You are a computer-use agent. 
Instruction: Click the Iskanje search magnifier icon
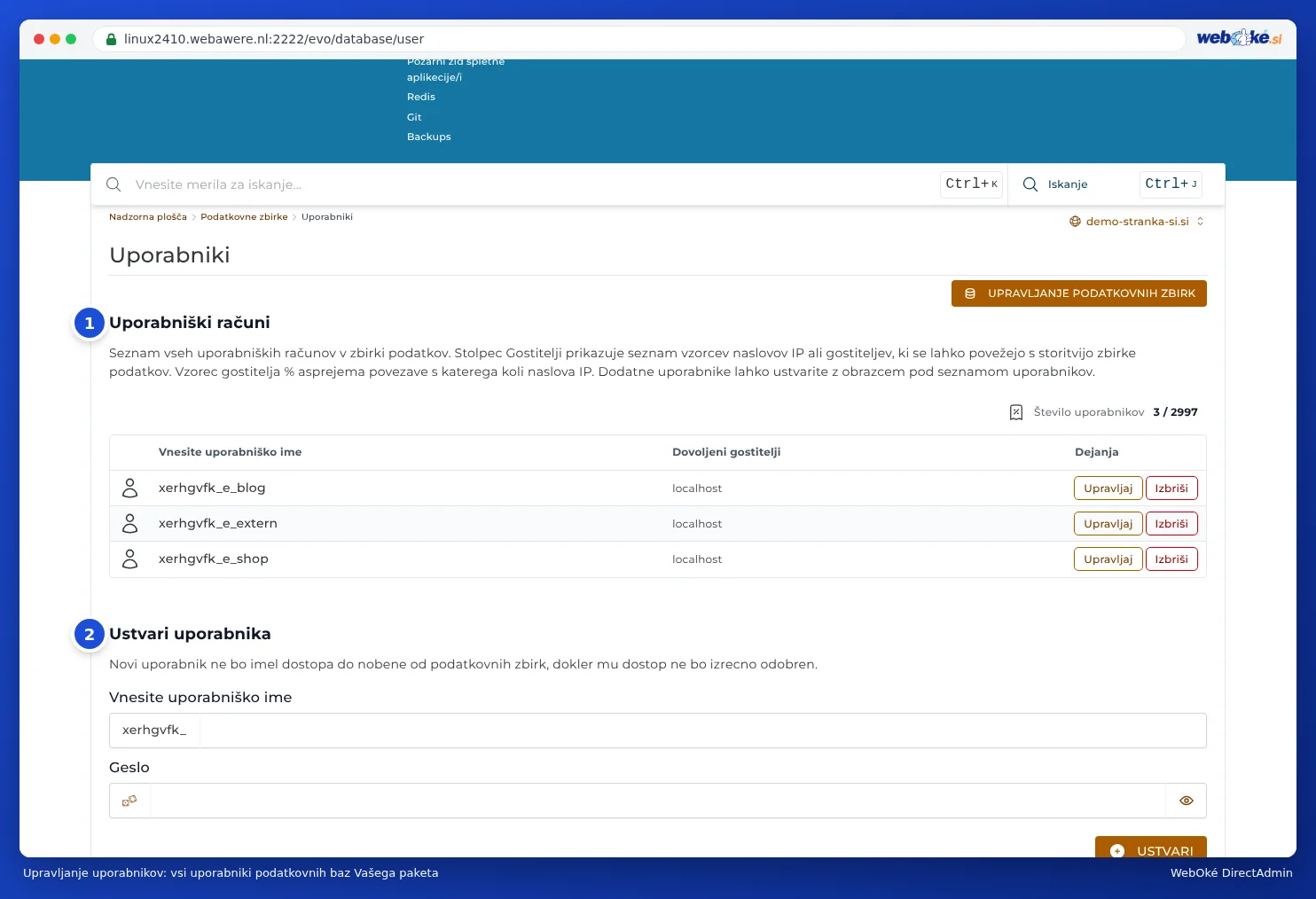[x=1030, y=184]
